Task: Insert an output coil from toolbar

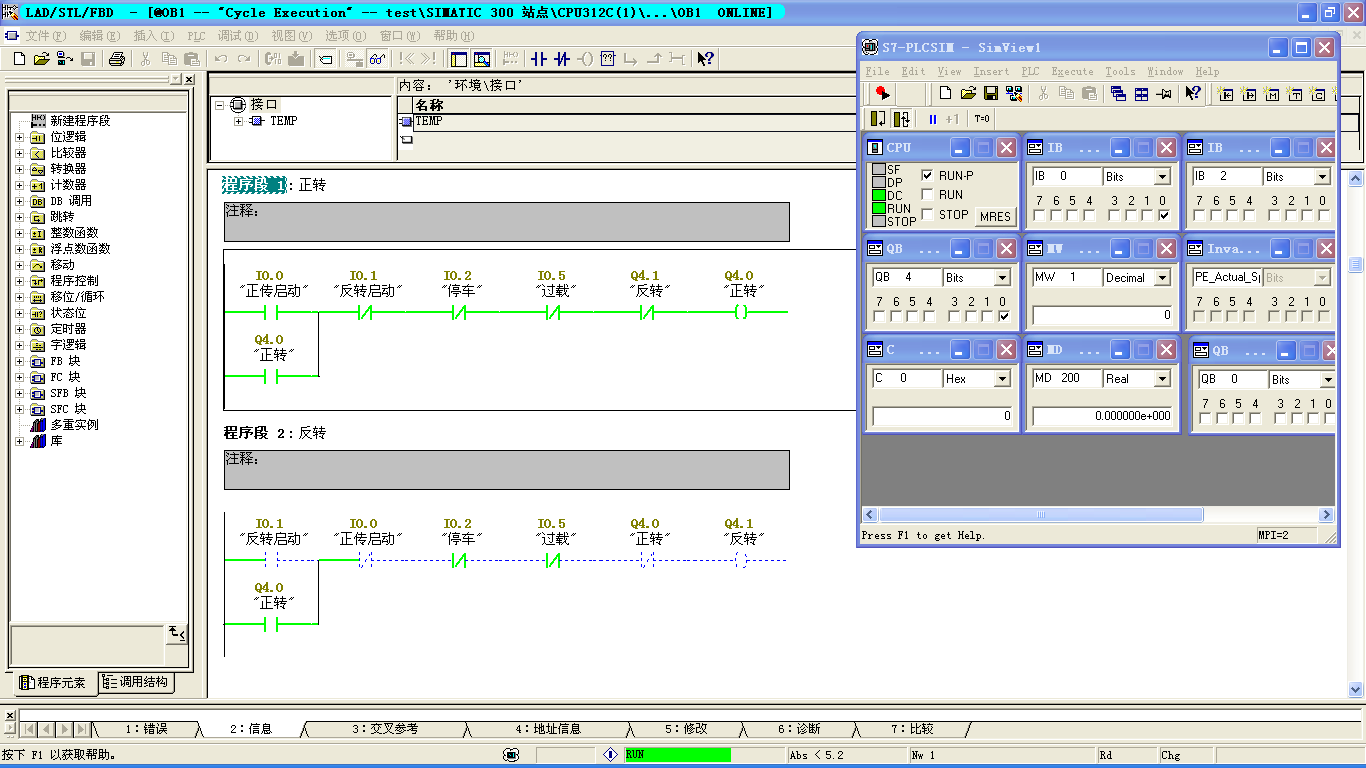Action: pos(585,59)
